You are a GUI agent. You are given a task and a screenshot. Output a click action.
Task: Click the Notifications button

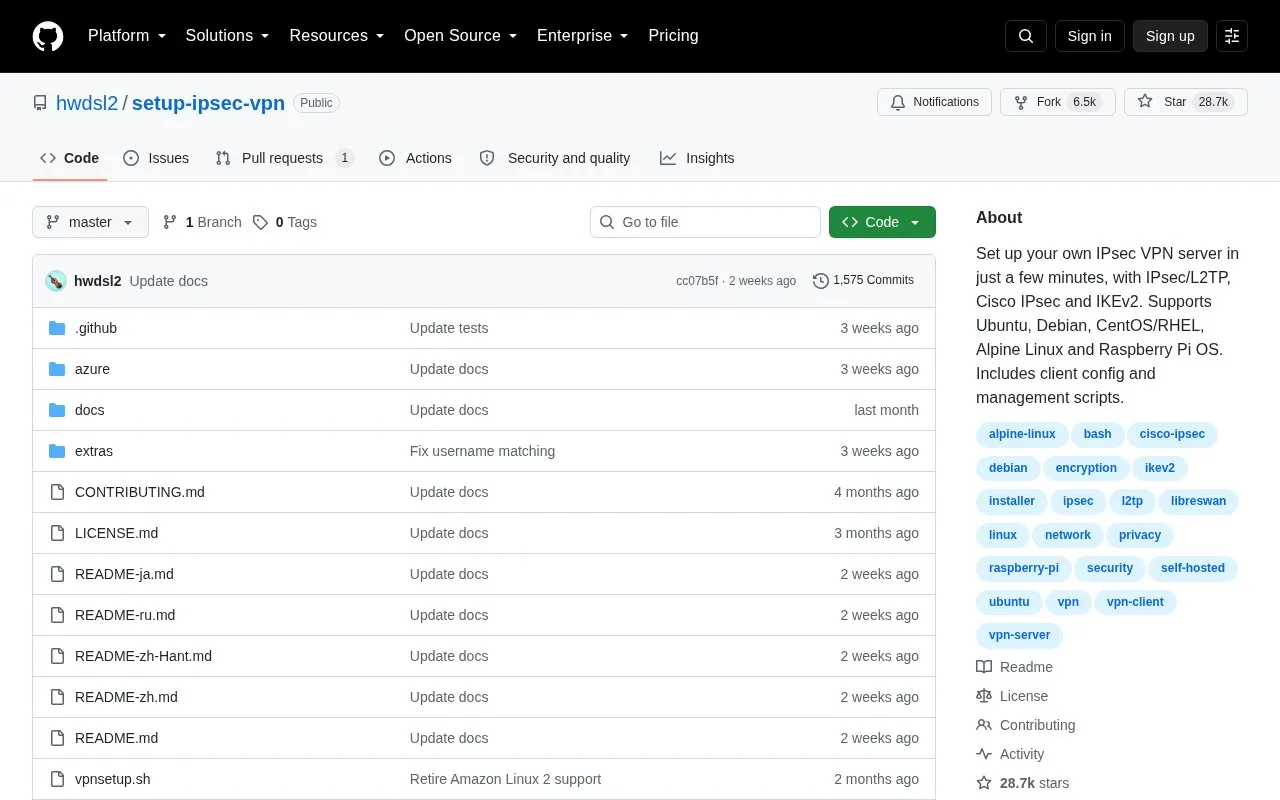coord(934,102)
